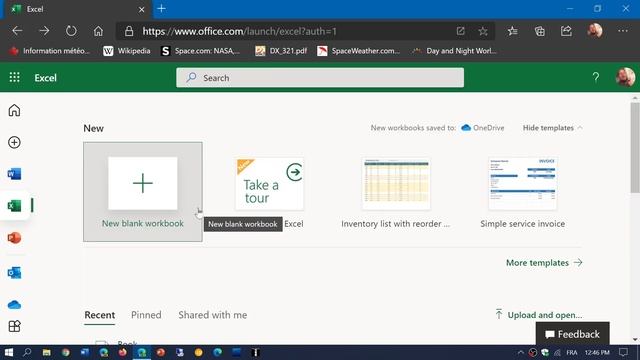This screenshot has width=640, height=360.
Task: Open Word from the sidebar
Action: (14, 174)
